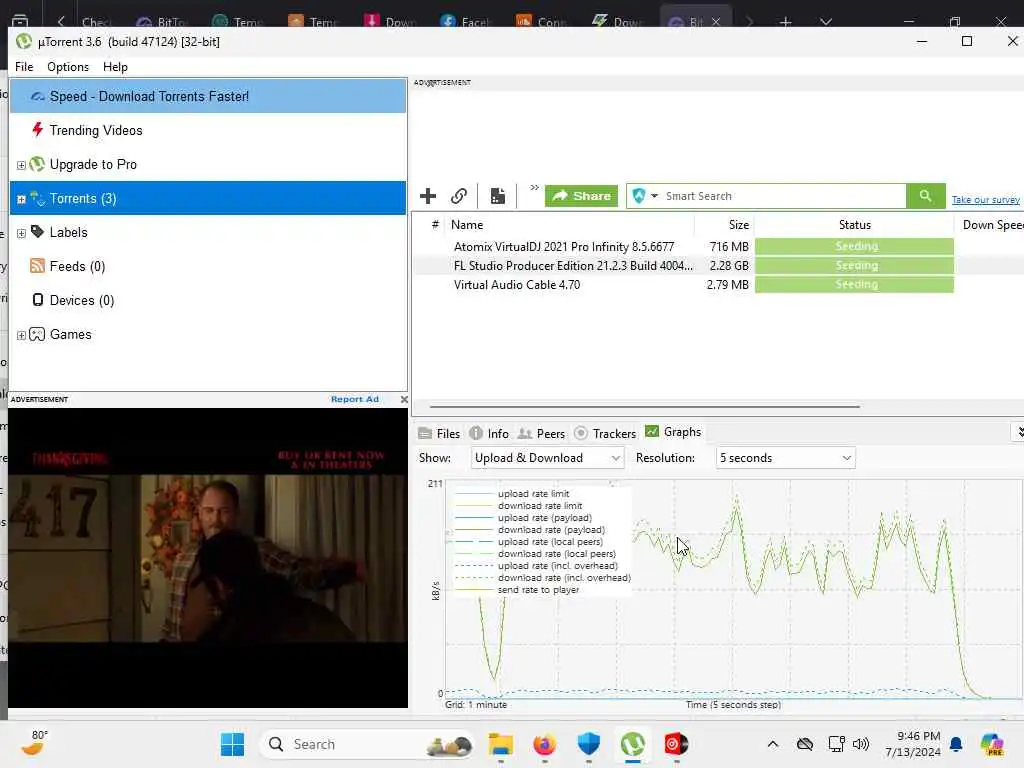Click the Labels tag icon
Screen dimensions: 1024x768
(37, 232)
